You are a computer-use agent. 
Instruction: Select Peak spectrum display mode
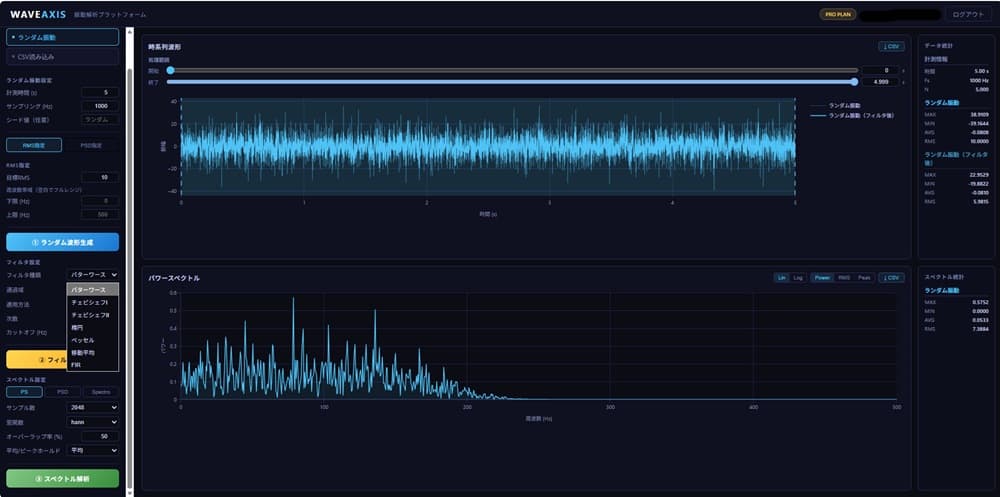[864, 278]
